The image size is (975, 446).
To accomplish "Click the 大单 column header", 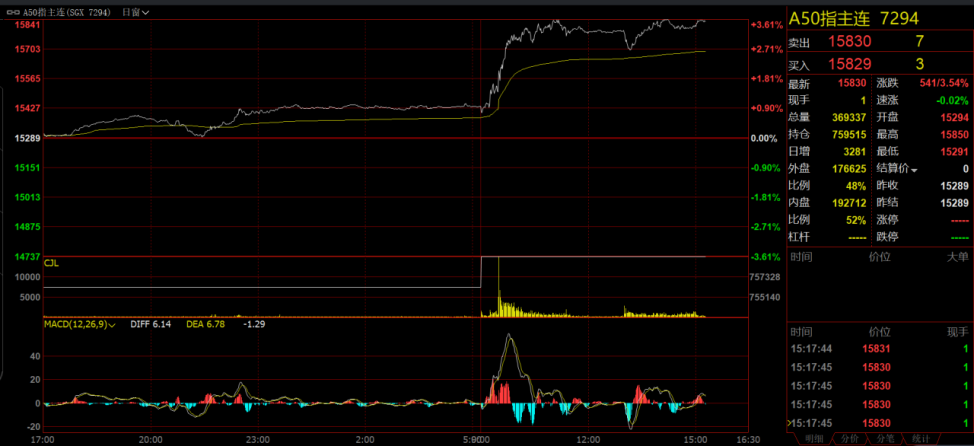I will [x=958, y=256].
